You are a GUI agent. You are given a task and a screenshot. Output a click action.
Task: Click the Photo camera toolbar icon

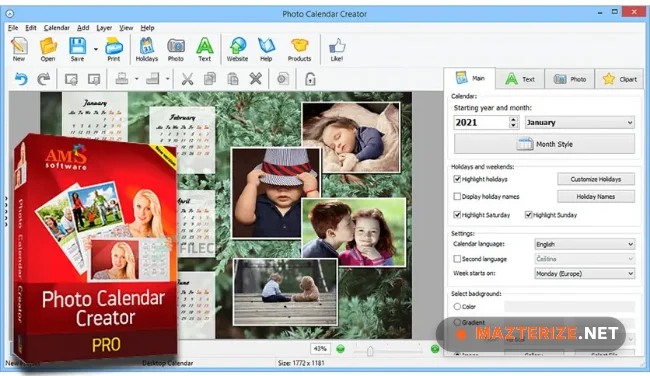point(176,49)
